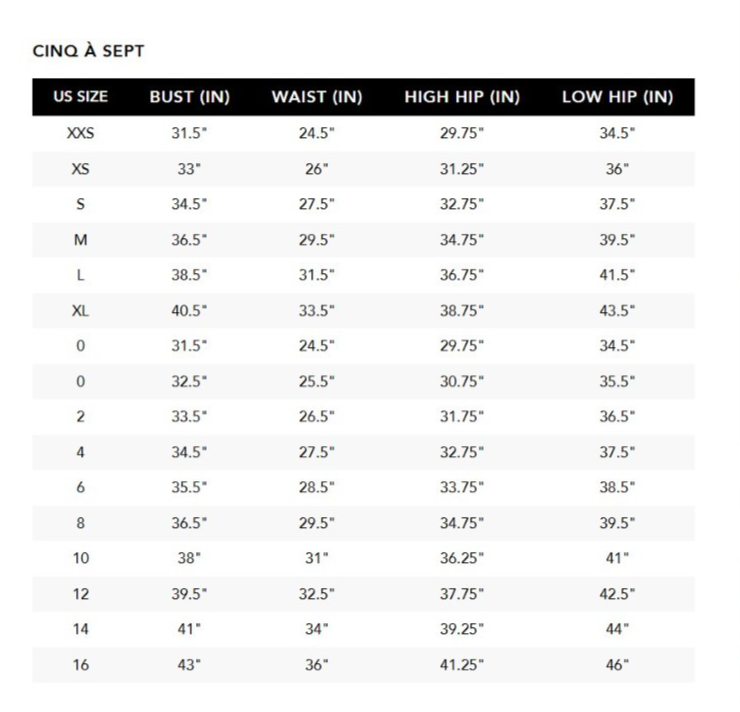Click the 38" bust value for size 10
The image size is (740, 712).
pos(190,559)
